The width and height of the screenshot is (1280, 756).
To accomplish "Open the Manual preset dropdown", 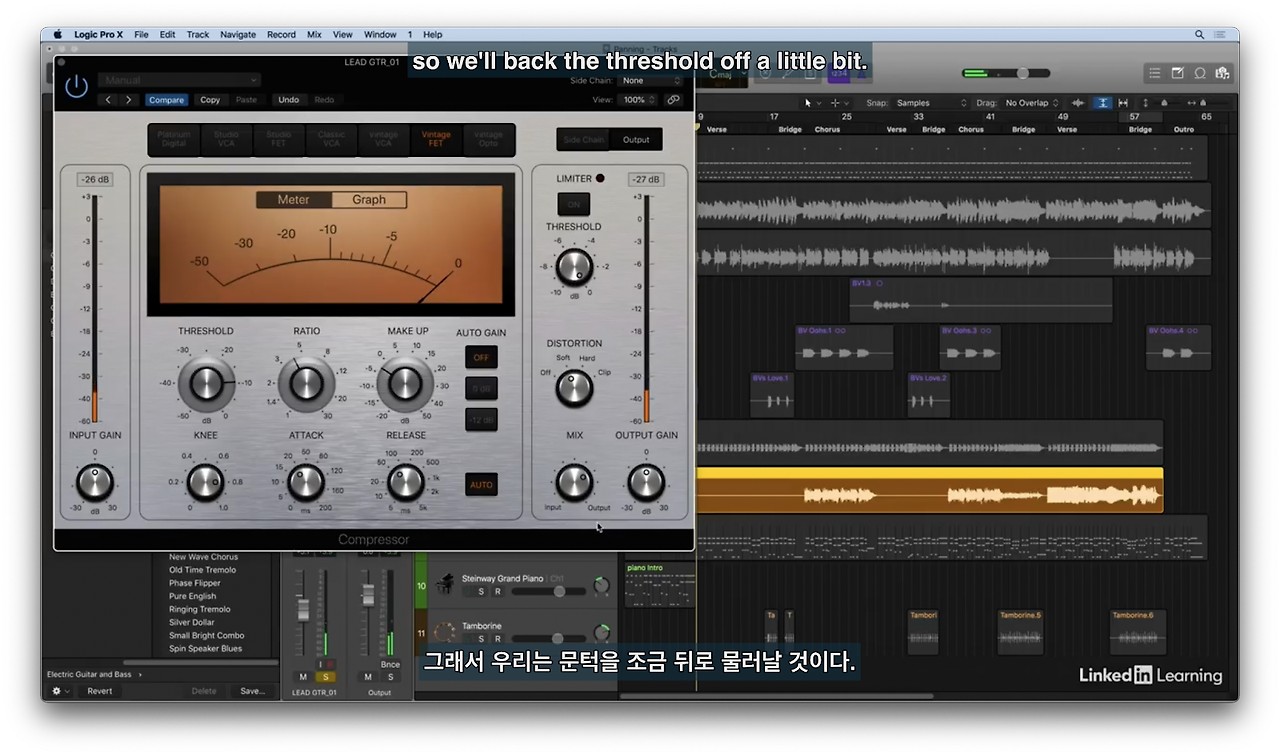I will coord(180,80).
